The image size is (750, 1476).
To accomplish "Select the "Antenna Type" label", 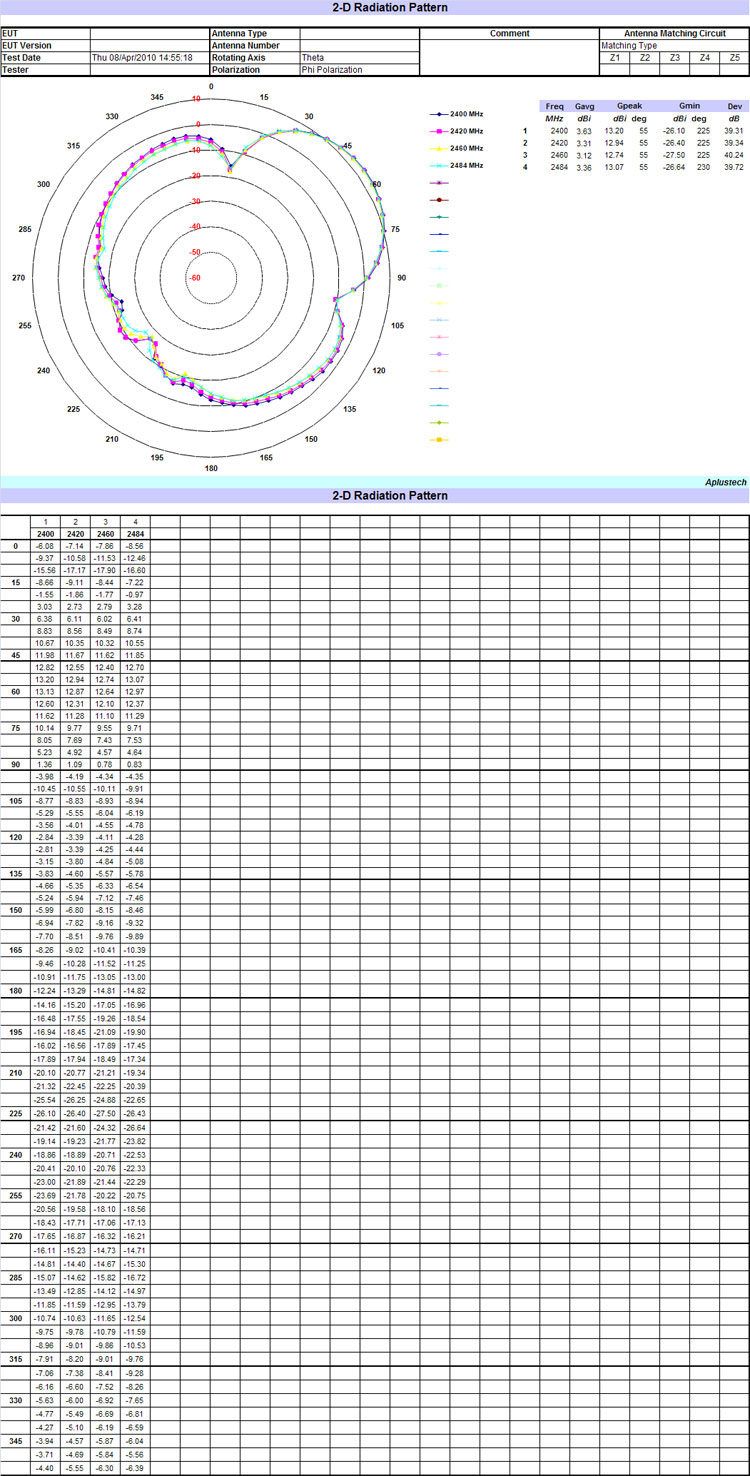I will [240, 33].
